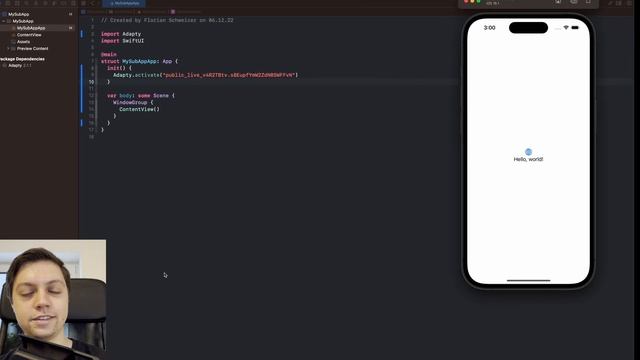Viewport: 640px width, 360px height.
Task: Collapse the MySubApp folder disclosure triangle
Action: (x=4, y=21)
